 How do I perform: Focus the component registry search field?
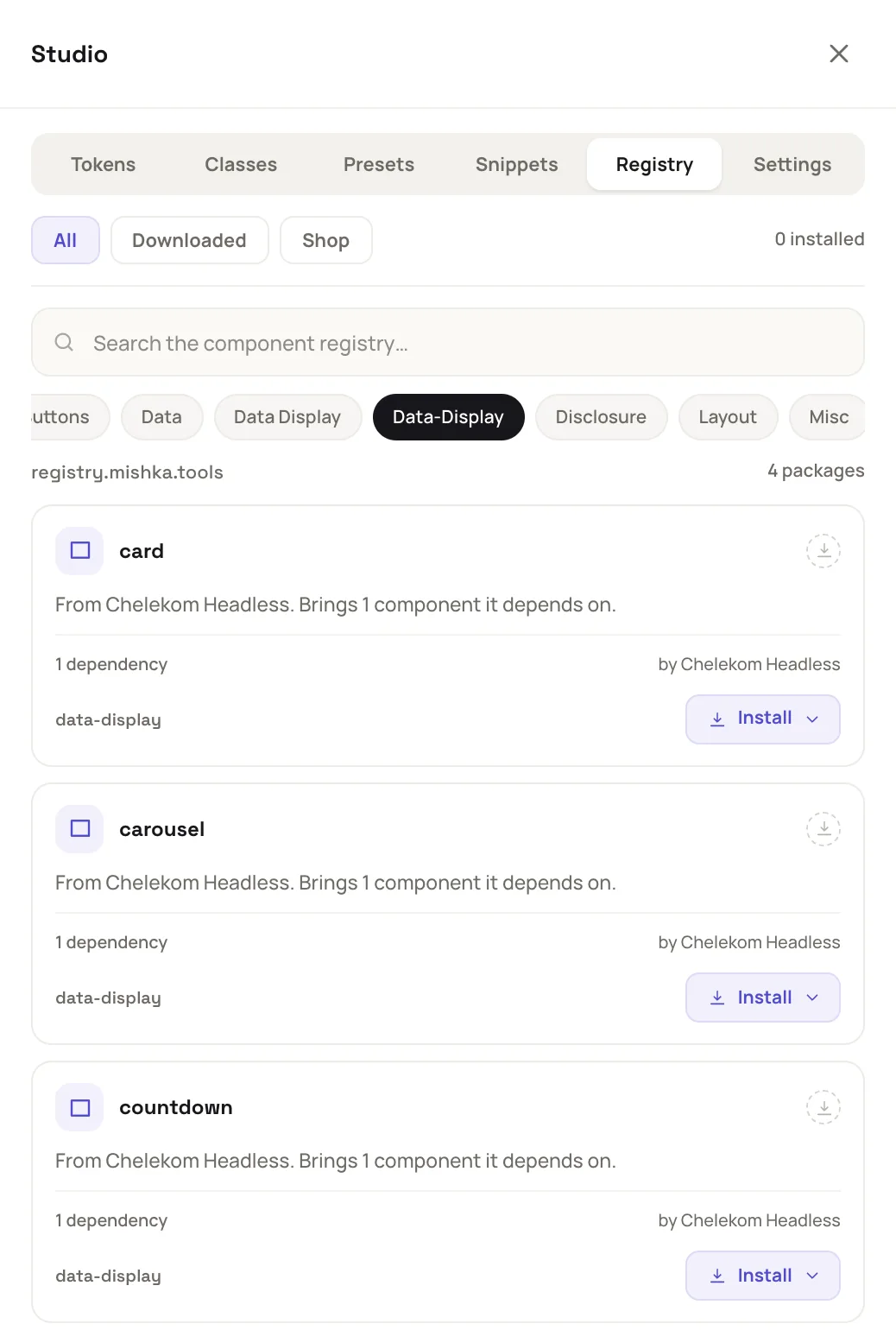[x=448, y=343]
